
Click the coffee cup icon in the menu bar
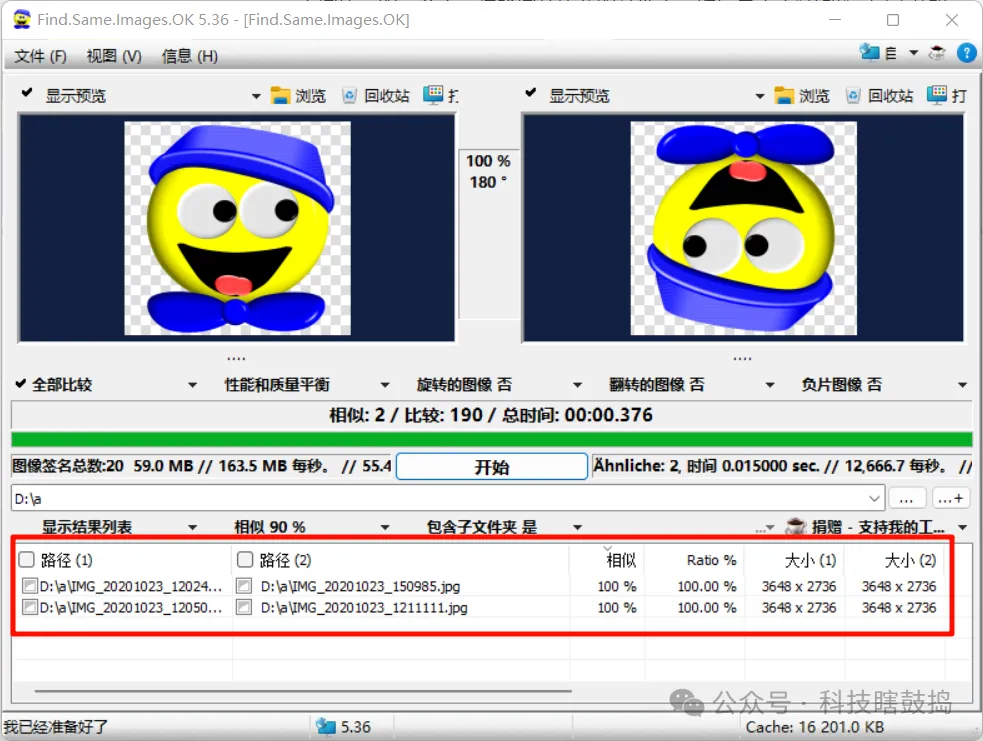pos(937,53)
